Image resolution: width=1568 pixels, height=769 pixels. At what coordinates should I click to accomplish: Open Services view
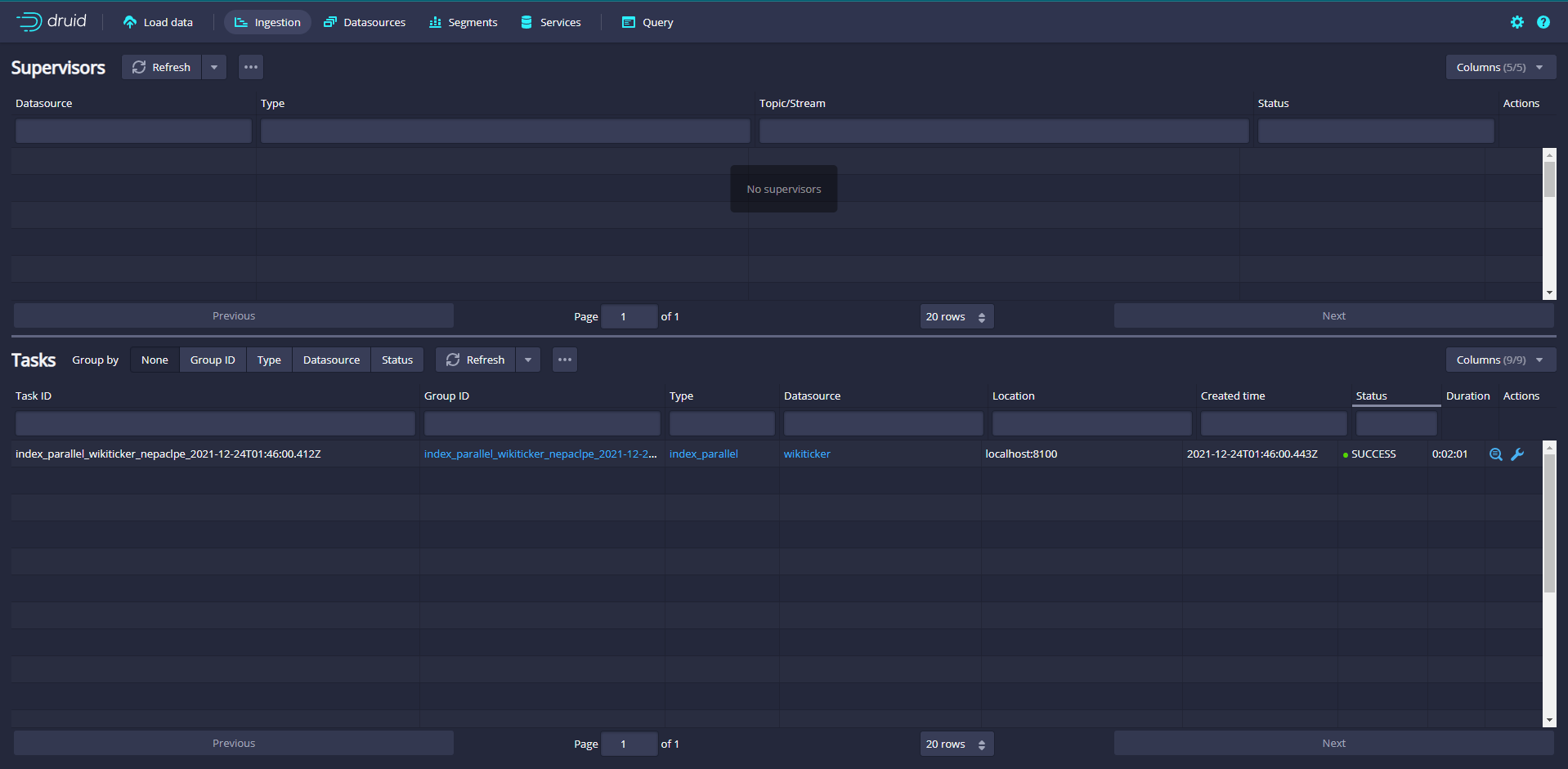point(551,22)
